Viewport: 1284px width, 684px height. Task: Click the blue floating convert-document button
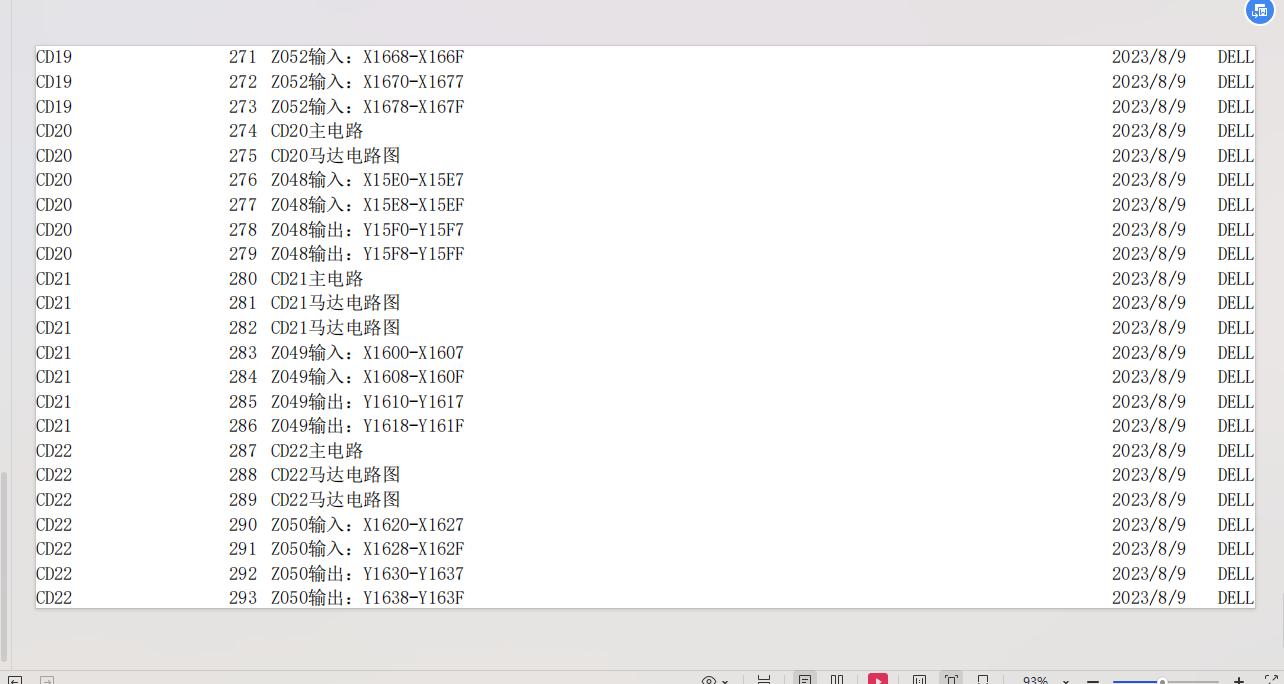(x=1259, y=10)
